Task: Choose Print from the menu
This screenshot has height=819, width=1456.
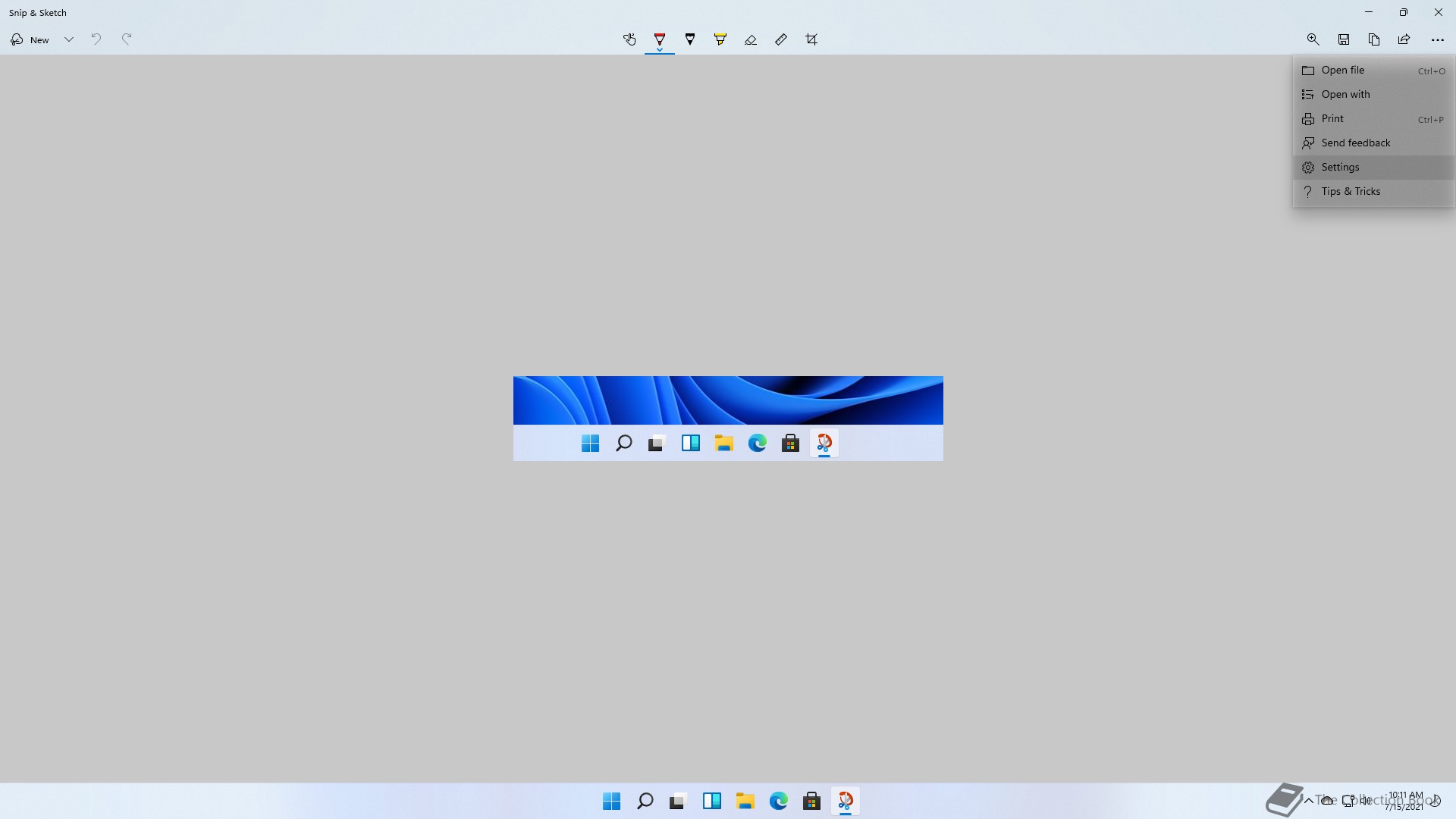Action: click(1373, 119)
